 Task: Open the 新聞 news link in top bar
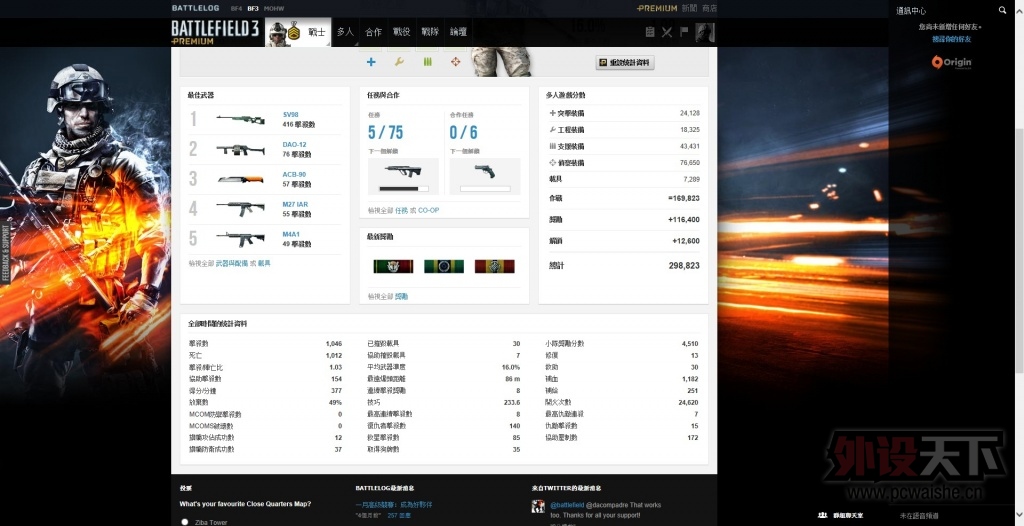(x=689, y=8)
